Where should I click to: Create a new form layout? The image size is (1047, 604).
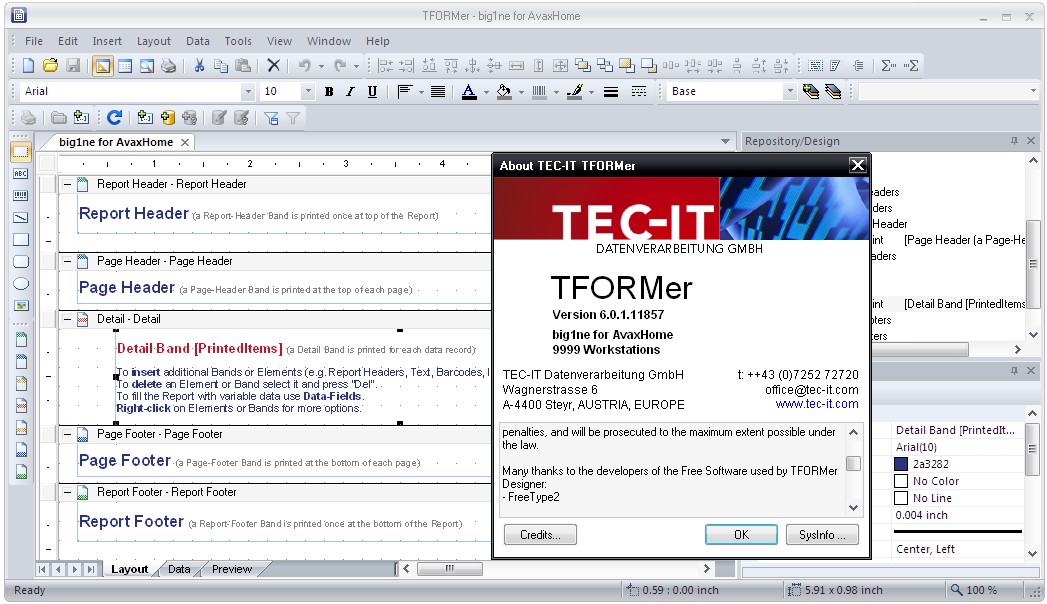point(28,65)
